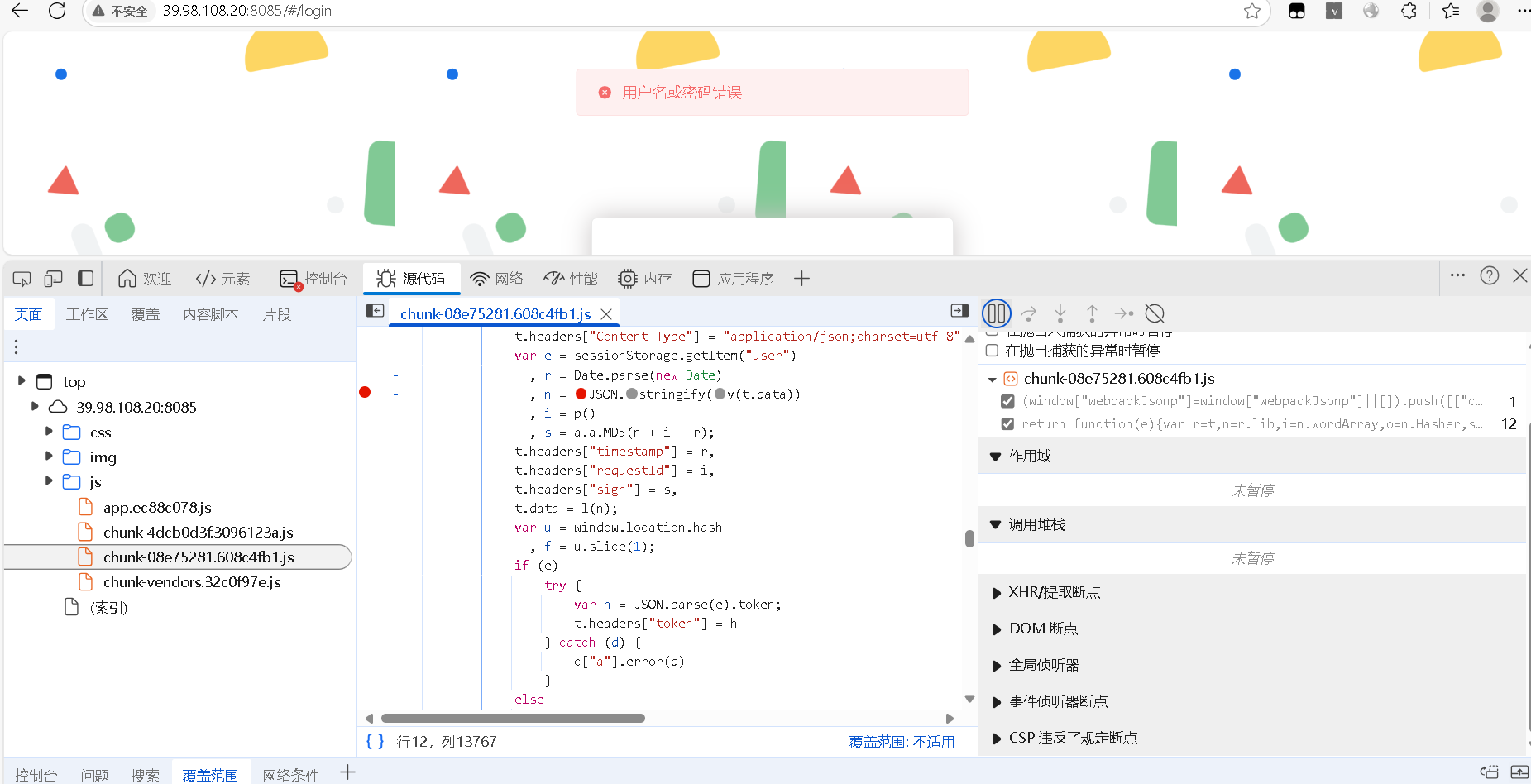Expand XHR/提取断点 section
The image size is (1531, 784).
coord(996,593)
